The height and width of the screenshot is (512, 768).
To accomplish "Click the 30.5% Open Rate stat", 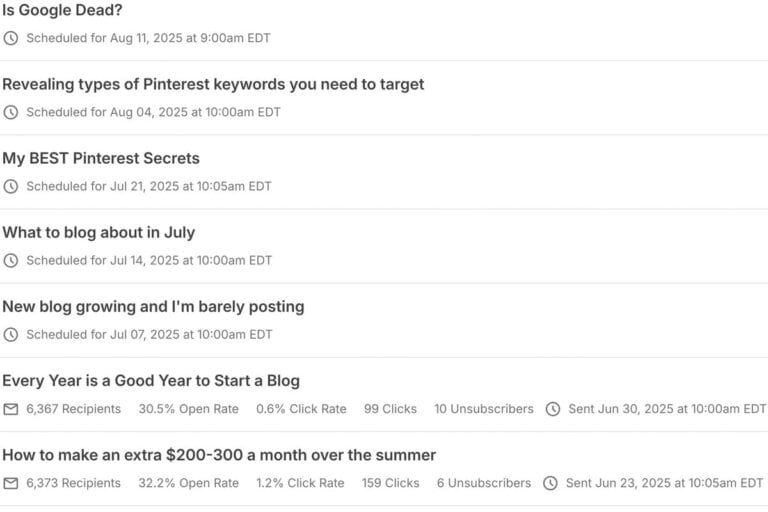I will click(189, 409).
